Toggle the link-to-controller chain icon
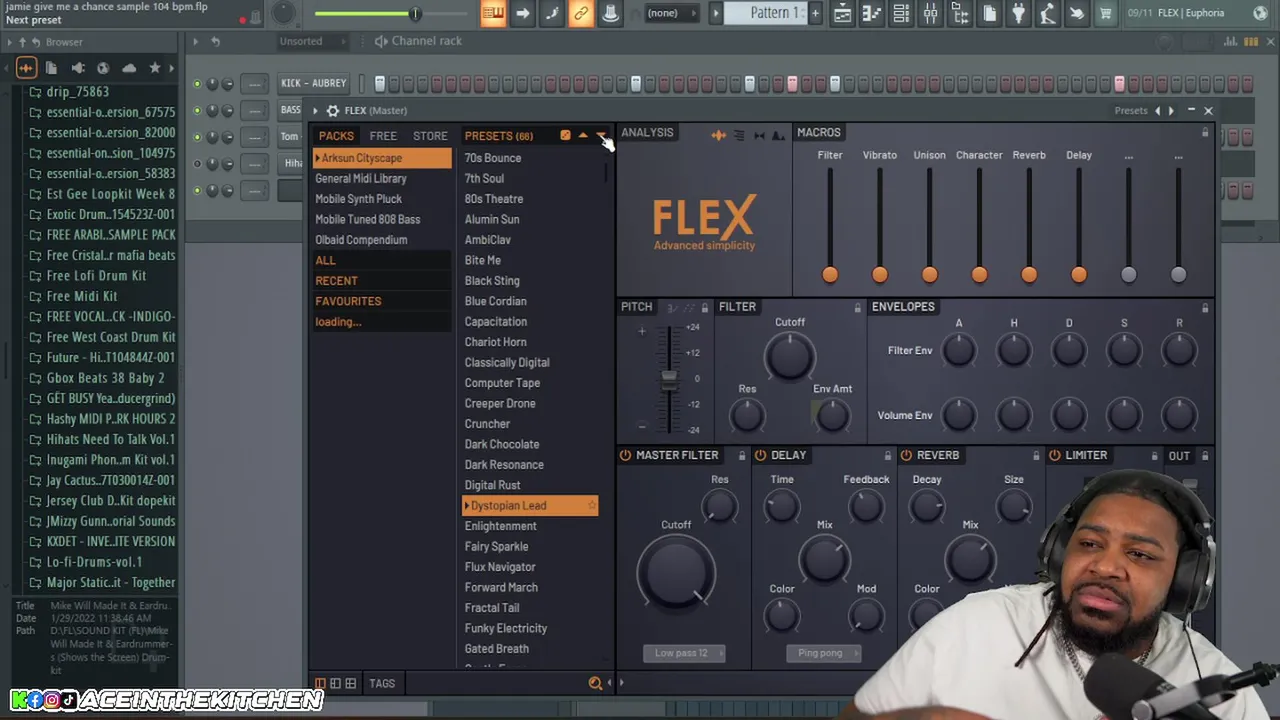1280x720 pixels. [581, 13]
